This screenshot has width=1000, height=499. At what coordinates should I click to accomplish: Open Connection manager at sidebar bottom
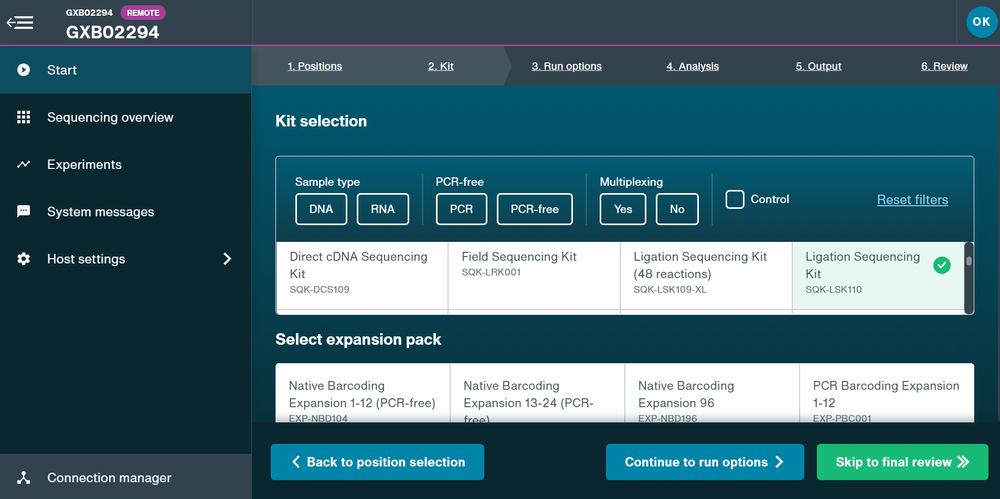[x=126, y=477]
